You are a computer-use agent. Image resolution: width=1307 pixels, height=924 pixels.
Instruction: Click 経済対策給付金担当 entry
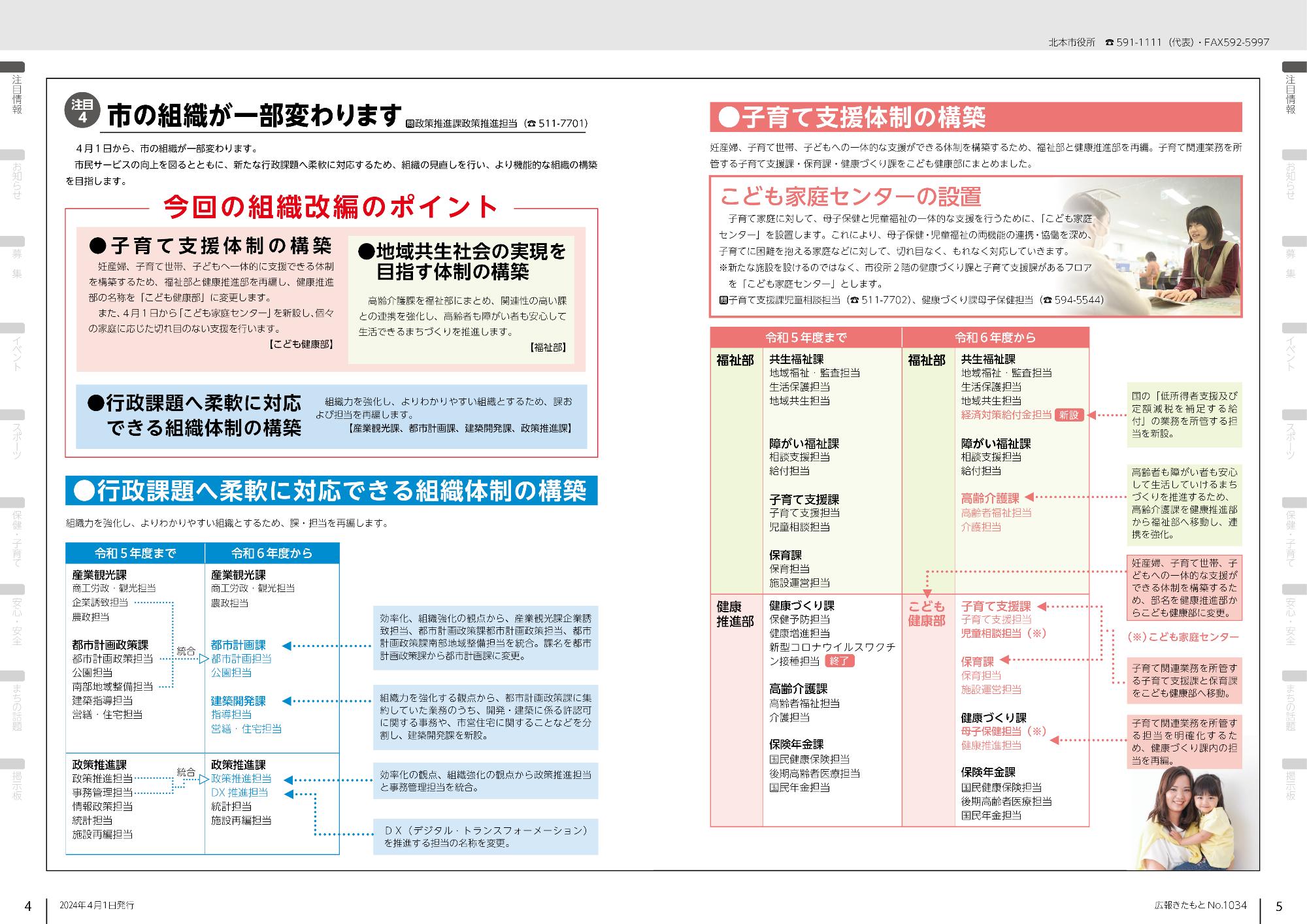pos(1006,414)
